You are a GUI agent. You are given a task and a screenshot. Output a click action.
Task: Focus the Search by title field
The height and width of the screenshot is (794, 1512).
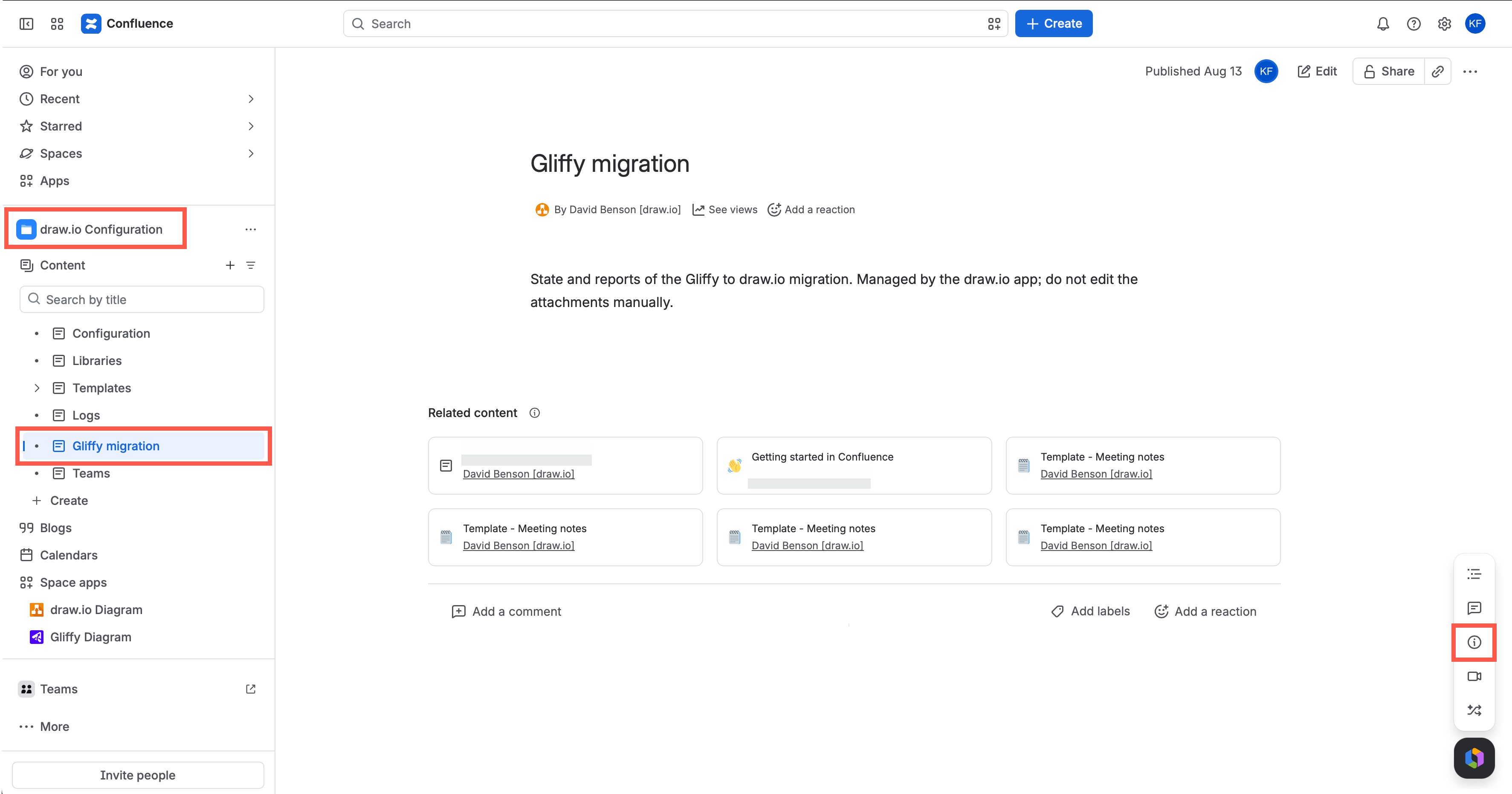point(142,299)
